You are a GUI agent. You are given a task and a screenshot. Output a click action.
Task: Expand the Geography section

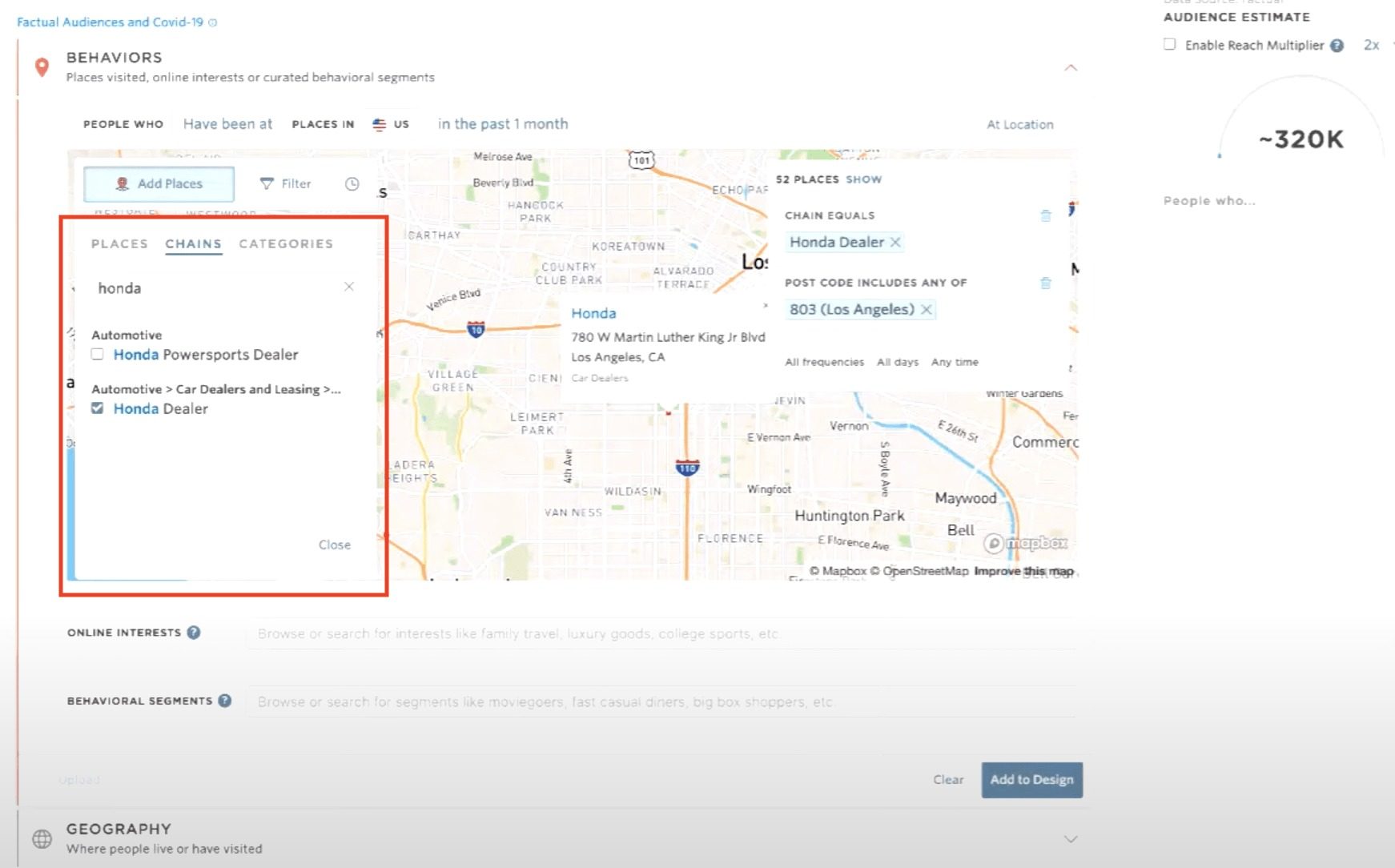point(1071,839)
